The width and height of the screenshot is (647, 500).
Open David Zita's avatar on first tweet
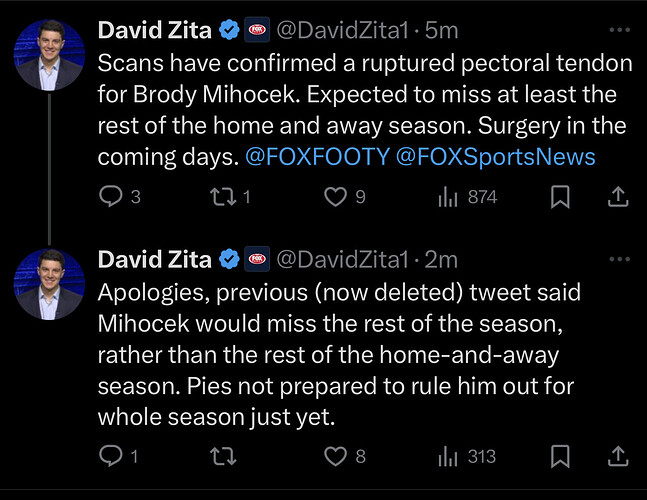[49, 55]
